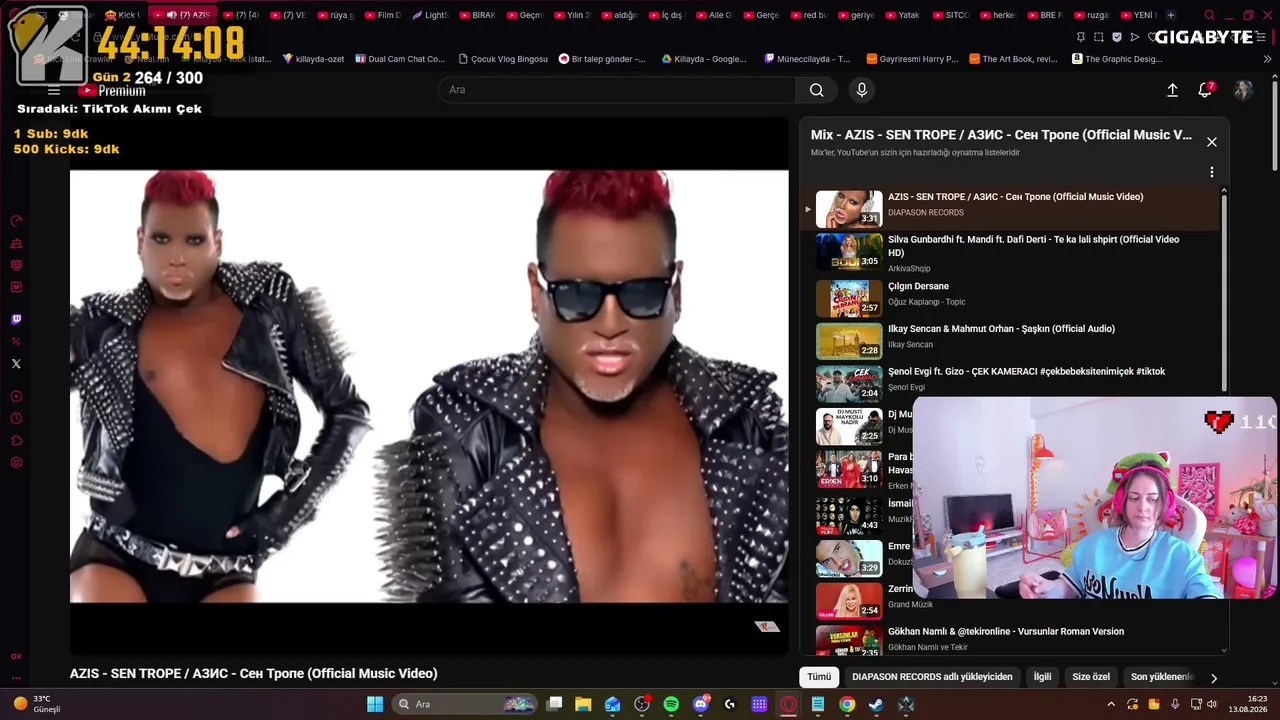Select the İlgili filter chip
The height and width of the screenshot is (720, 1280).
(x=1042, y=677)
